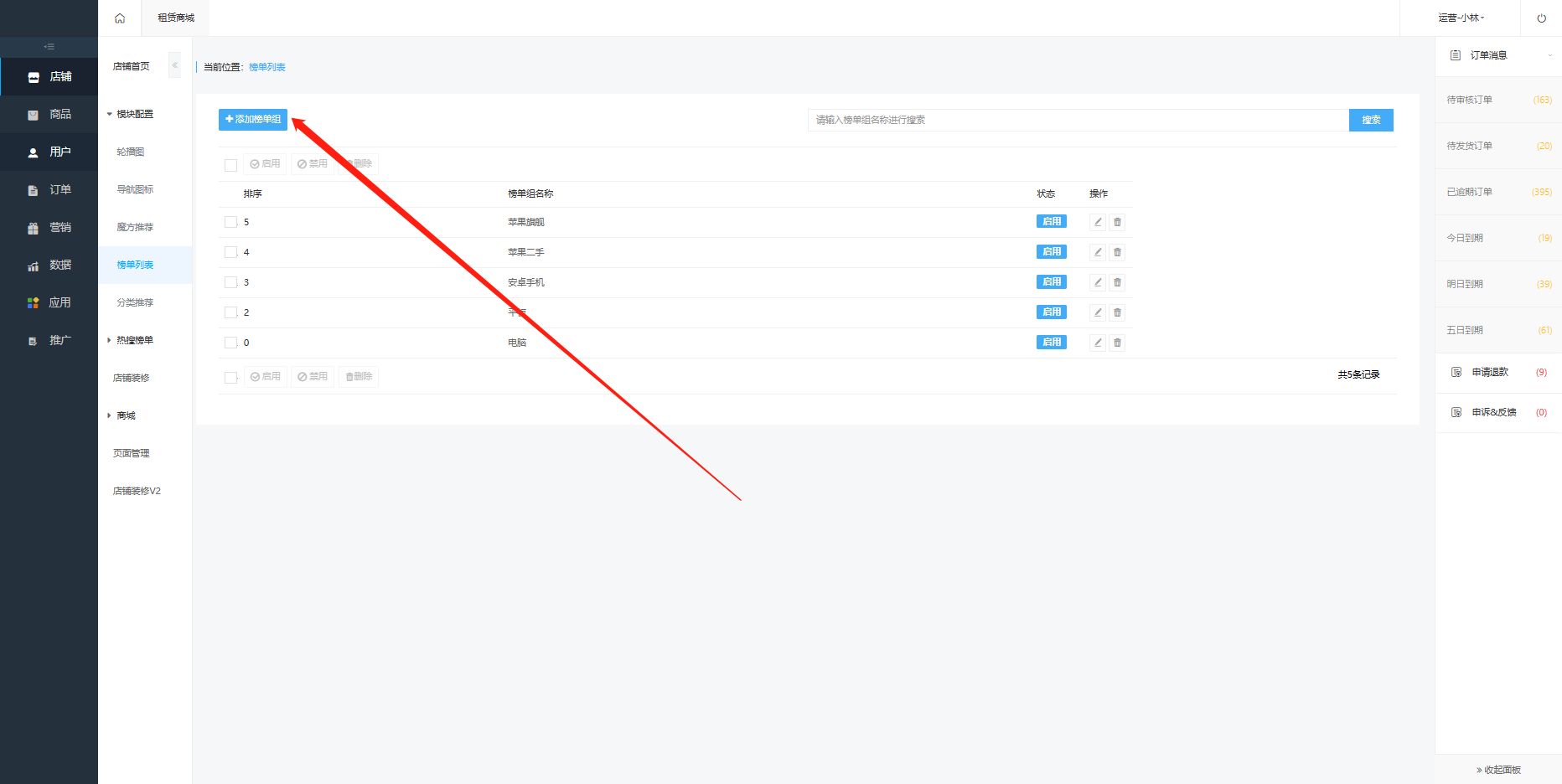Click the 禁用 button below the table
The width and height of the screenshot is (1562, 784).
tap(313, 377)
